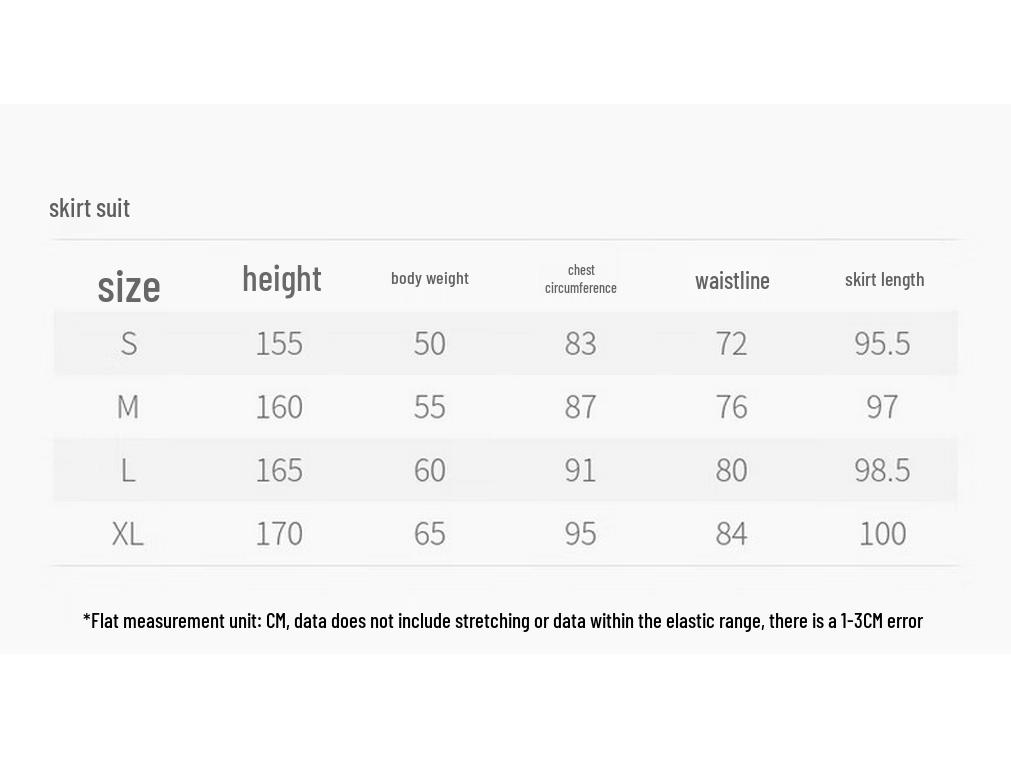The image size is (1011, 759).
Task: Click skirt length value 95.5
Action: point(882,343)
